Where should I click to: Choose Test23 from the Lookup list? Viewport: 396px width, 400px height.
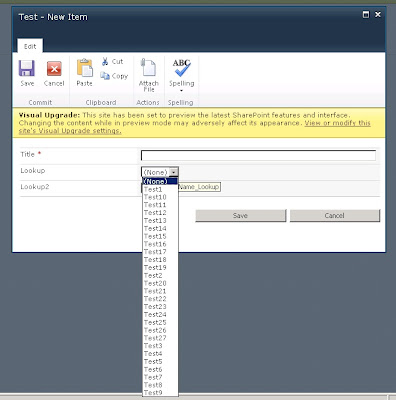pyautogui.click(x=160, y=307)
